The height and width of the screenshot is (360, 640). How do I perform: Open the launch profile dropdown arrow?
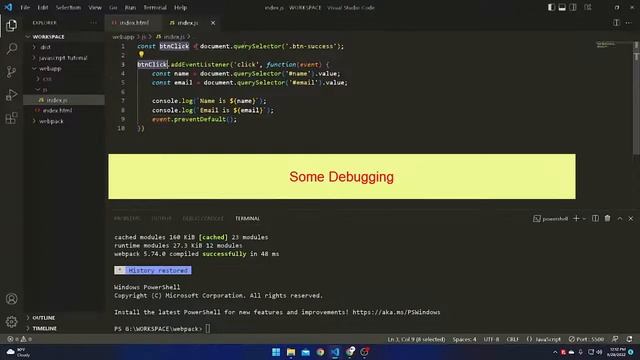pyautogui.click(x=584, y=219)
